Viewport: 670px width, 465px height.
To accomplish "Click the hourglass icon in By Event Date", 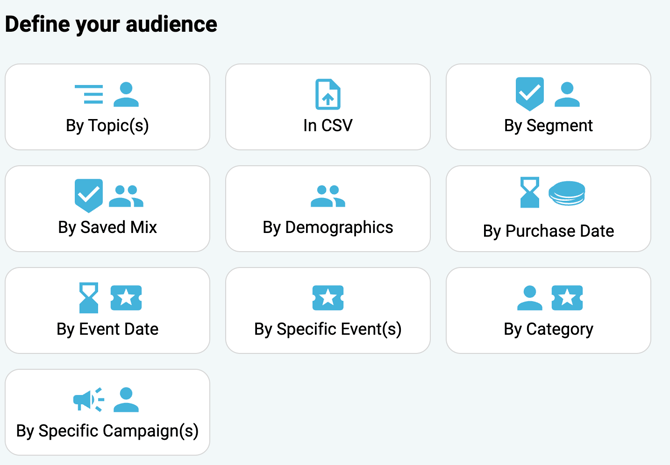I will (89, 297).
